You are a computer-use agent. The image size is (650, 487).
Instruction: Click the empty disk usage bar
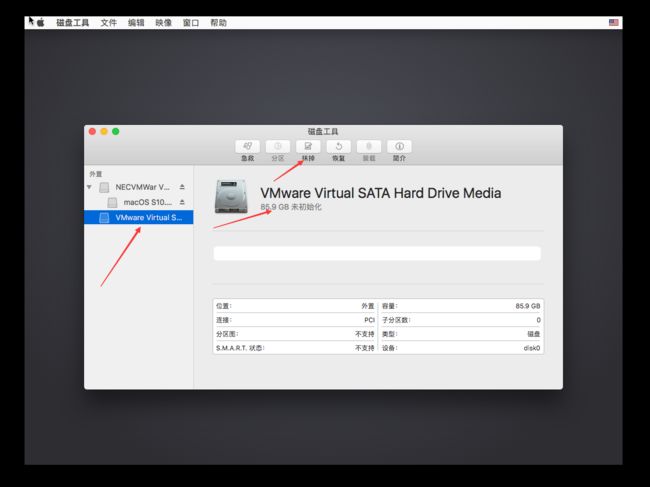pyautogui.click(x=377, y=253)
